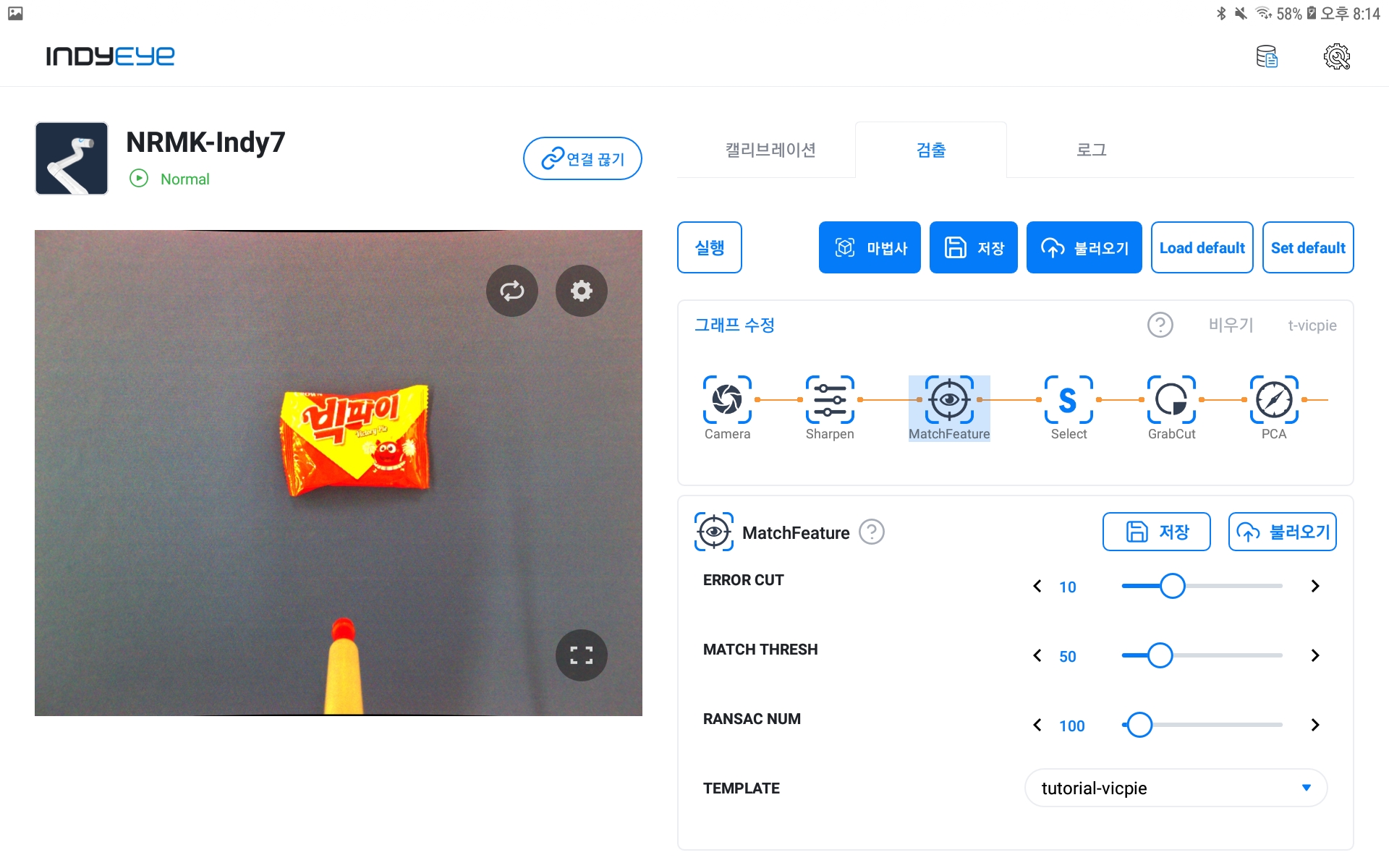This screenshot has width=1389, height=868.
Task: Increase RANSAC NUM with right chevron
Action: [x=1315, y=725]
